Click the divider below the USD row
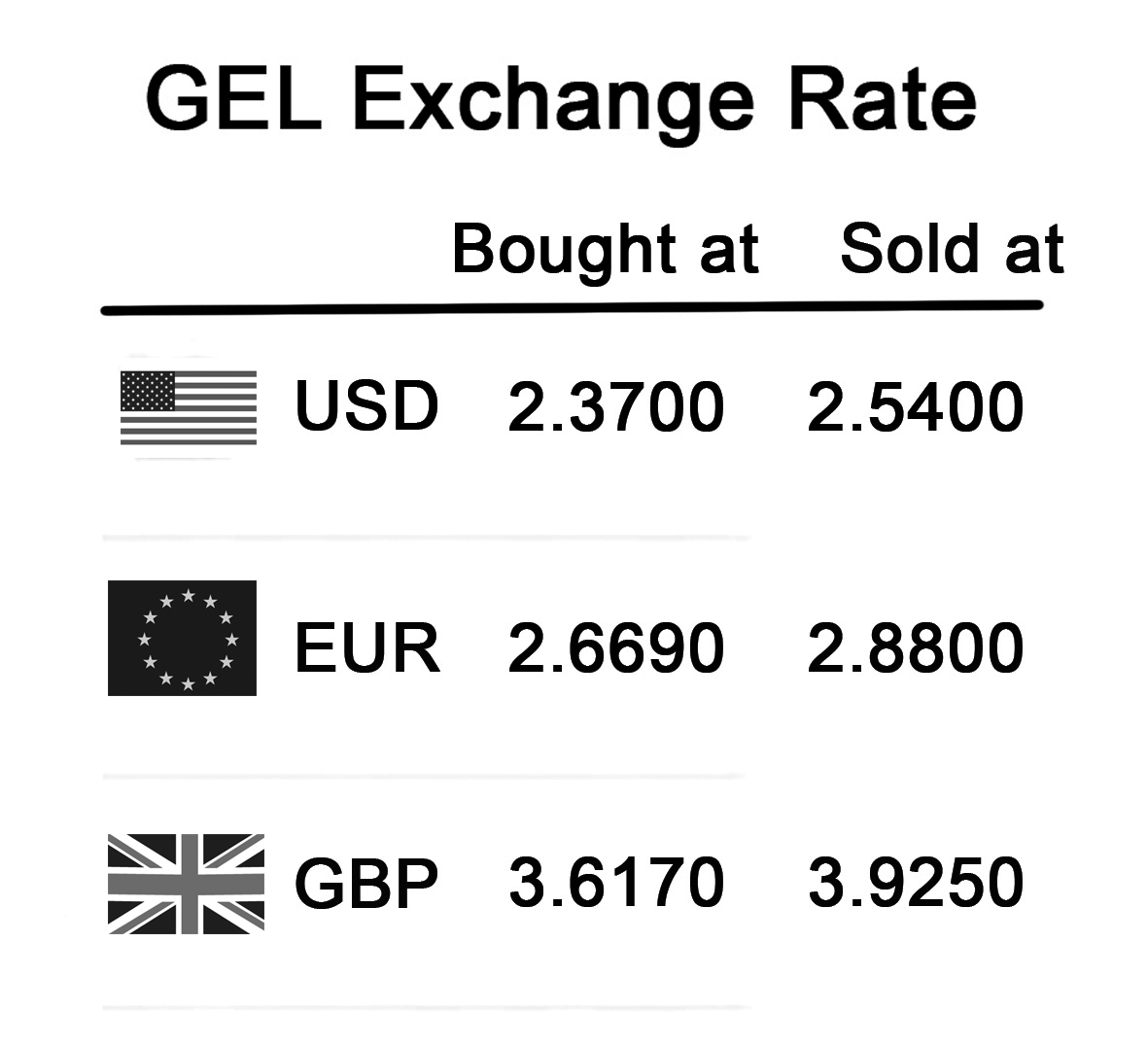The image size is (1148, 1047). [426, 538]
